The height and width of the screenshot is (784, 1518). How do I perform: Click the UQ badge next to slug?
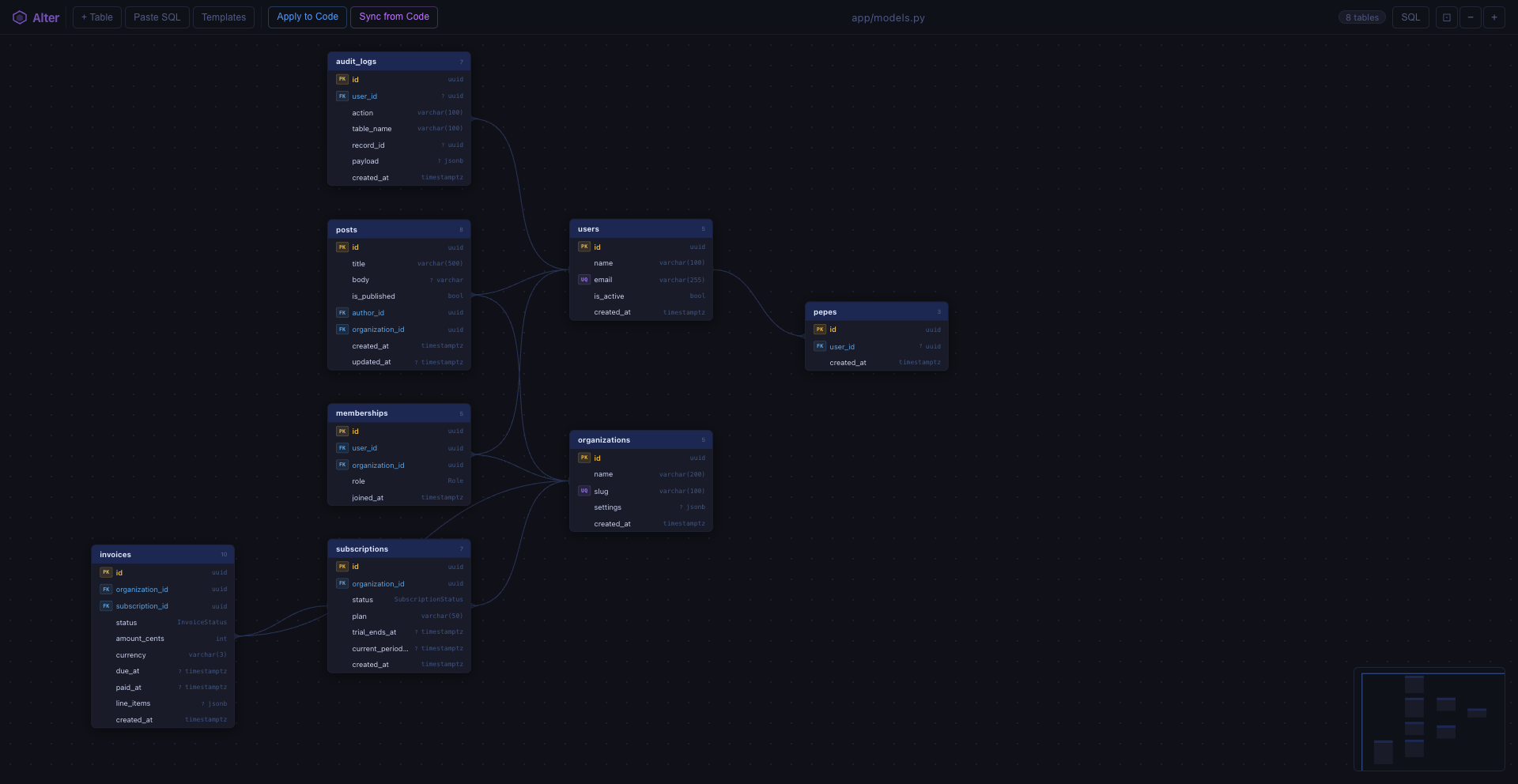point(584,491)
